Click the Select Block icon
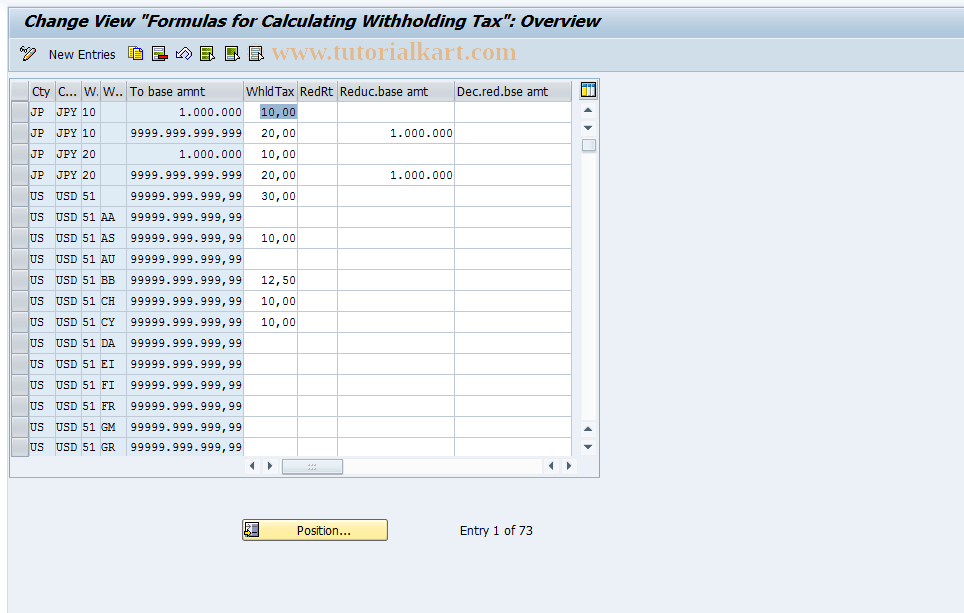This screenshot has width=964, height=613. point(231,54)
